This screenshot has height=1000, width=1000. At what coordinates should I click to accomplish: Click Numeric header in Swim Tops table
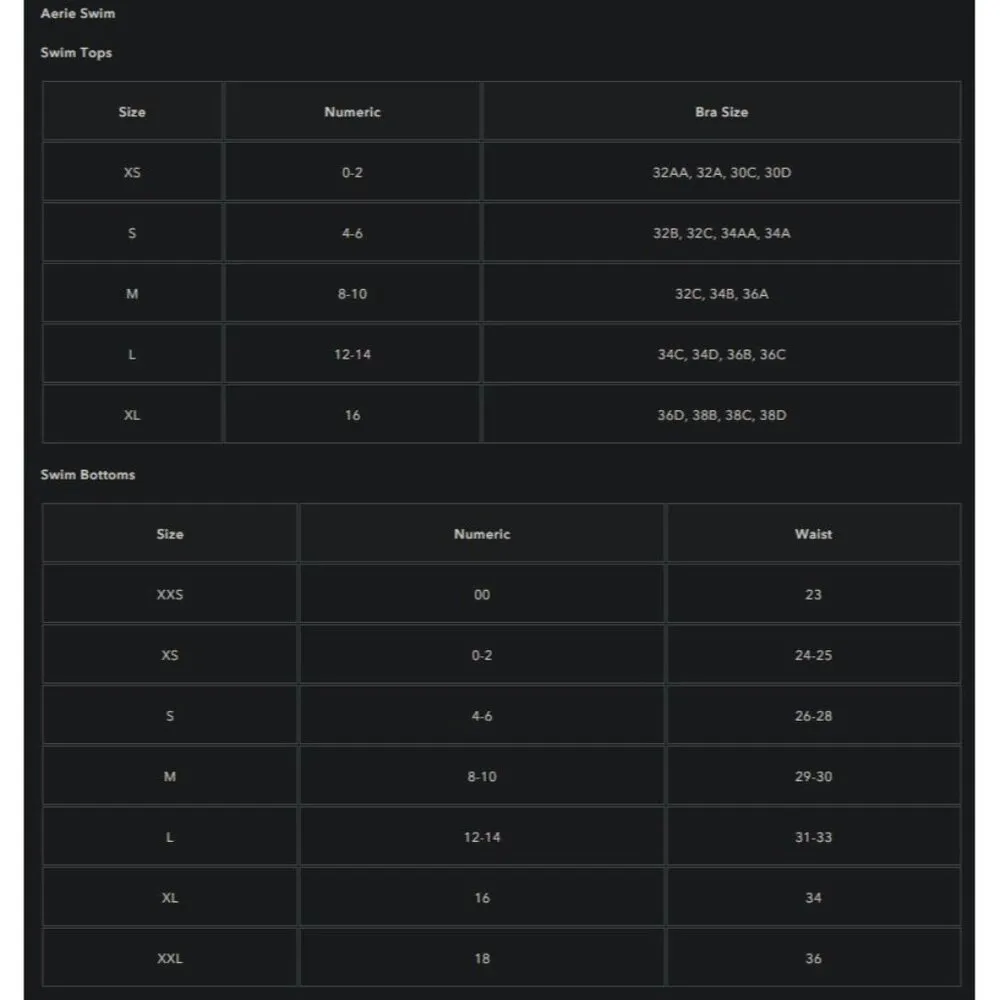coord(352,112)
